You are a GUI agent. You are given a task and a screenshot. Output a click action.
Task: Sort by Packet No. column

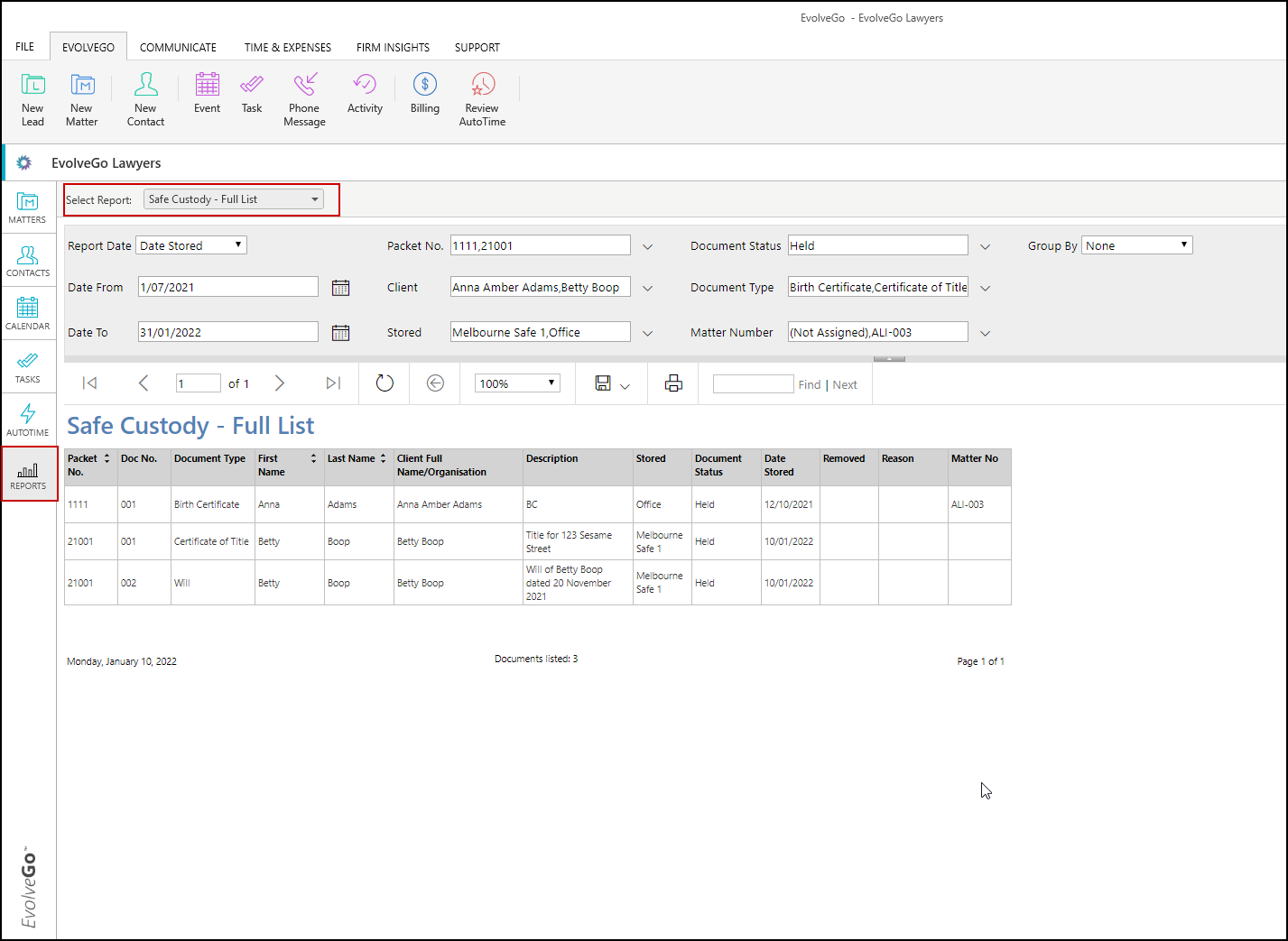(x=107, y=458)
